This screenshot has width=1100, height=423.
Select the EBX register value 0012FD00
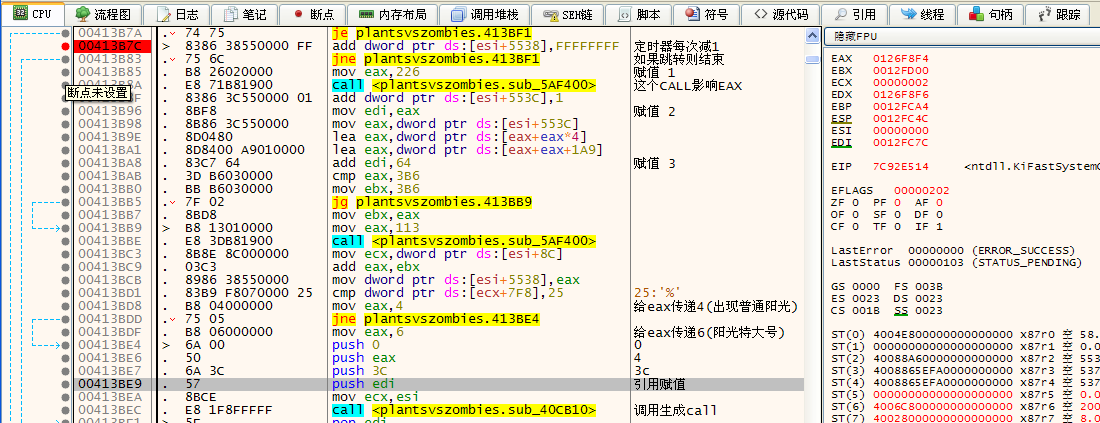click(x=901, y=70)
